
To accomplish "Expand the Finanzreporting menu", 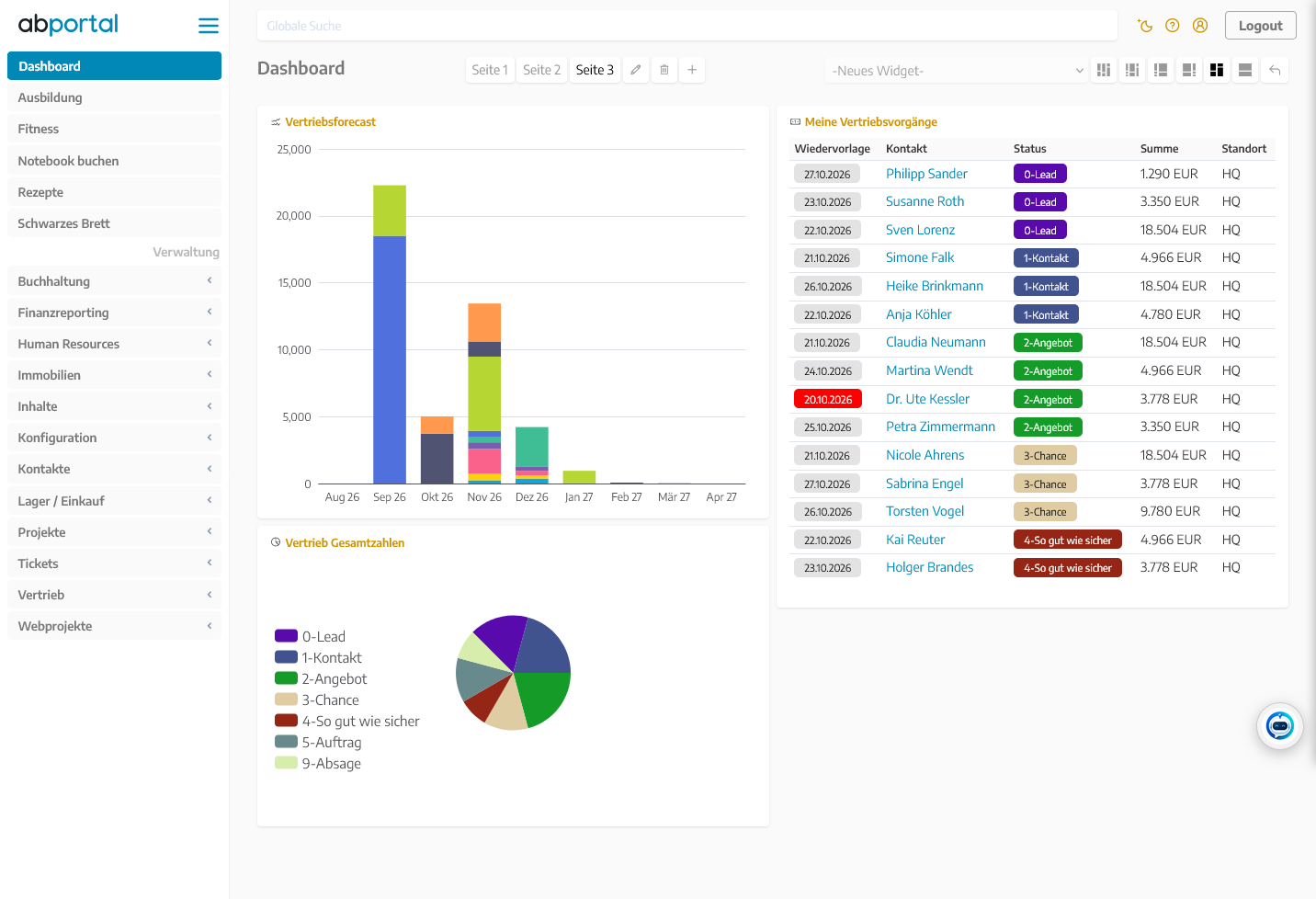I will [x=114, y=313].
